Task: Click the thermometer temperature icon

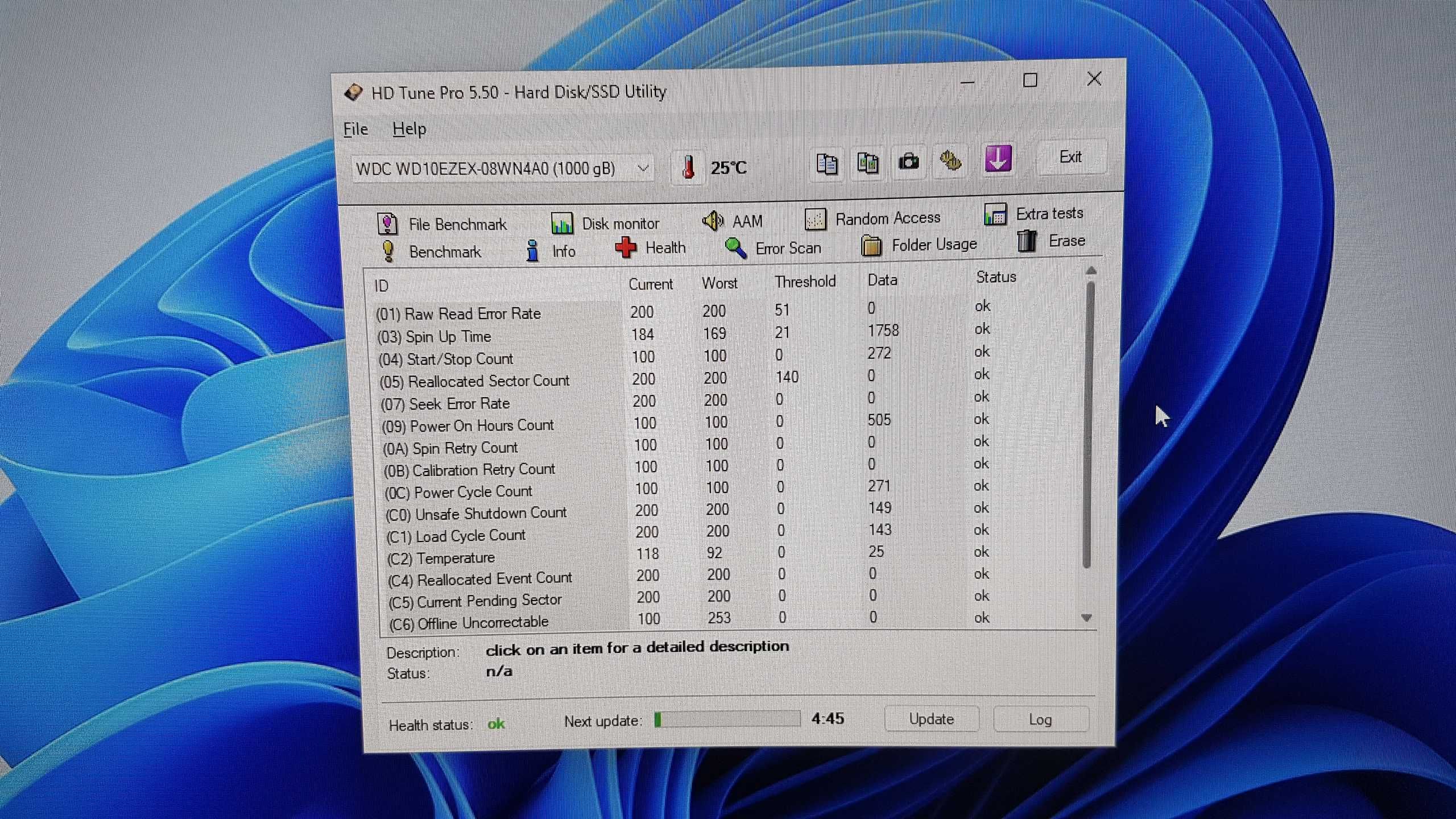Action: pos(688,168)
